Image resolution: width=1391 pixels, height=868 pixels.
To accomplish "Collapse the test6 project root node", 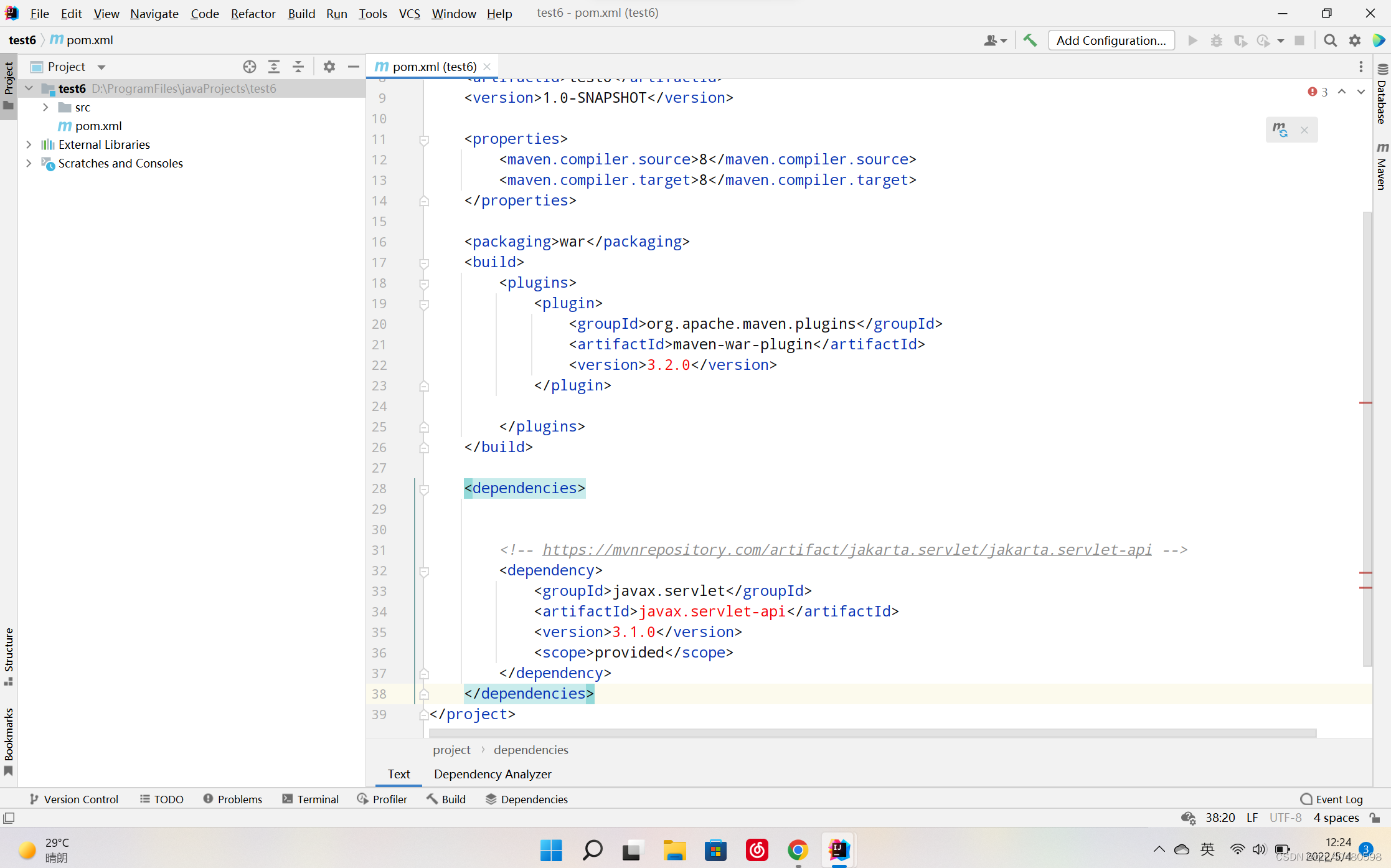I will [x=30, y=88].
